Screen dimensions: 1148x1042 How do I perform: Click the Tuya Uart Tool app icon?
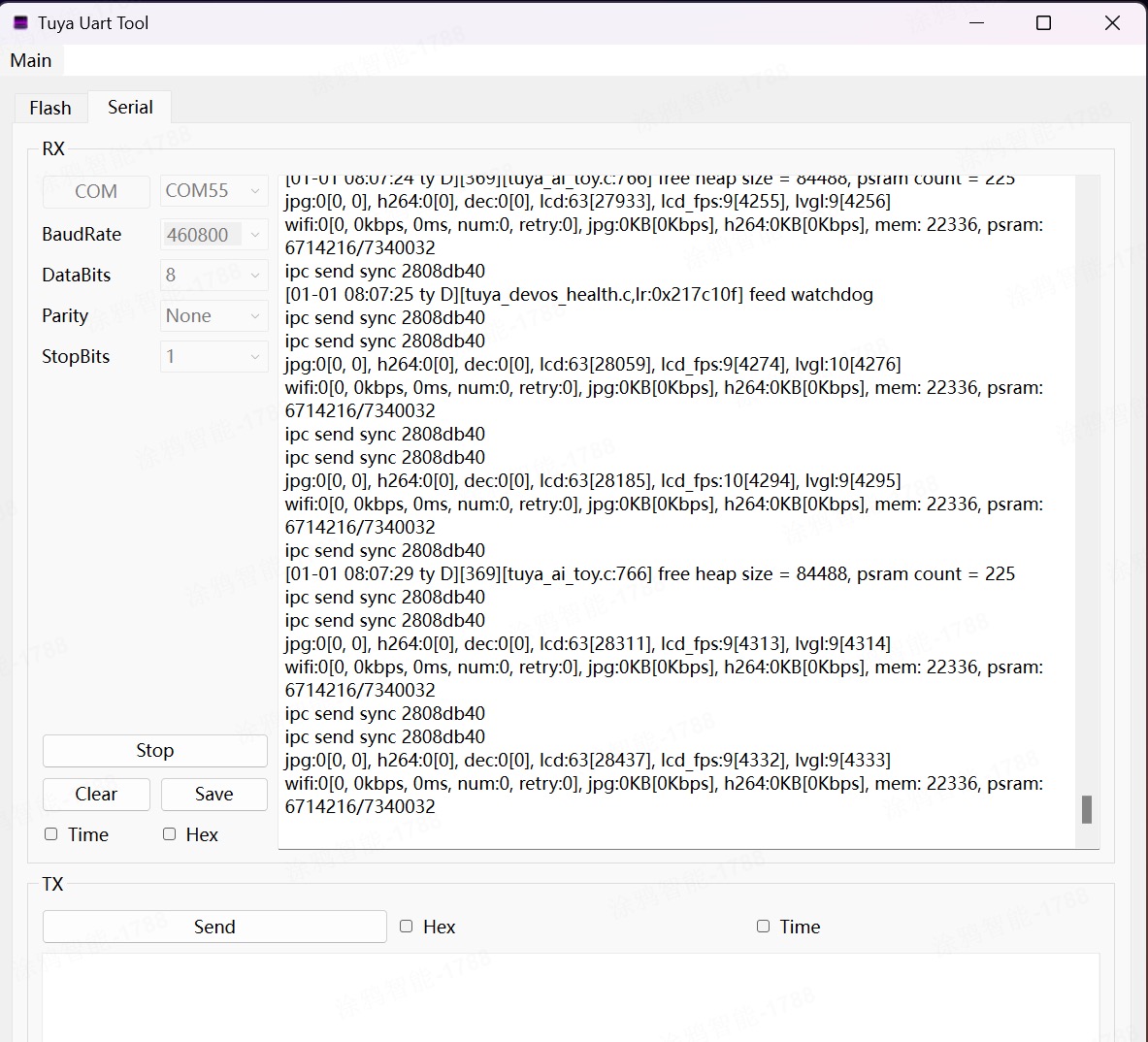(x=20, y=22)
